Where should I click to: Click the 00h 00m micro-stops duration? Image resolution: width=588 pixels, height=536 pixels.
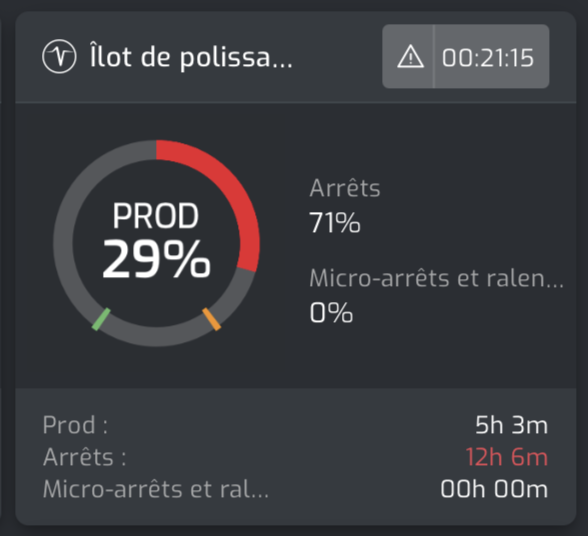pos(494,490)
